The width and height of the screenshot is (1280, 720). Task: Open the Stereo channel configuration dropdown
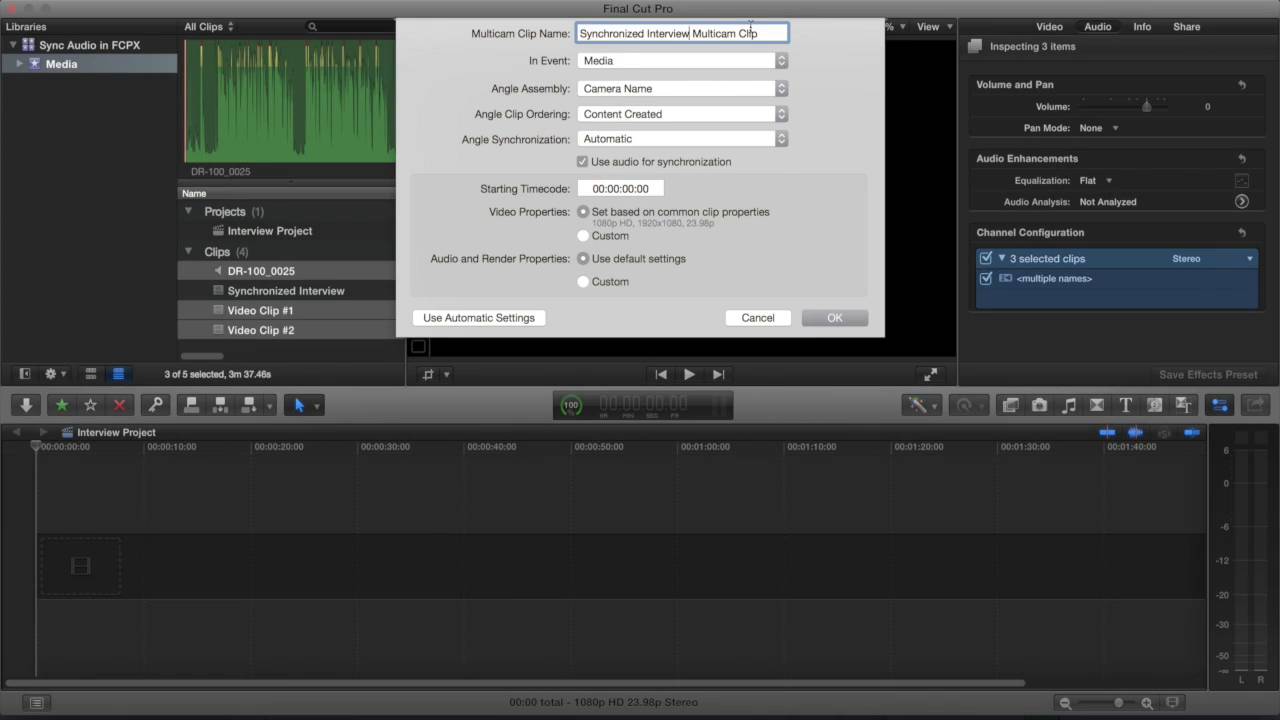click(x=1212, y=258)
